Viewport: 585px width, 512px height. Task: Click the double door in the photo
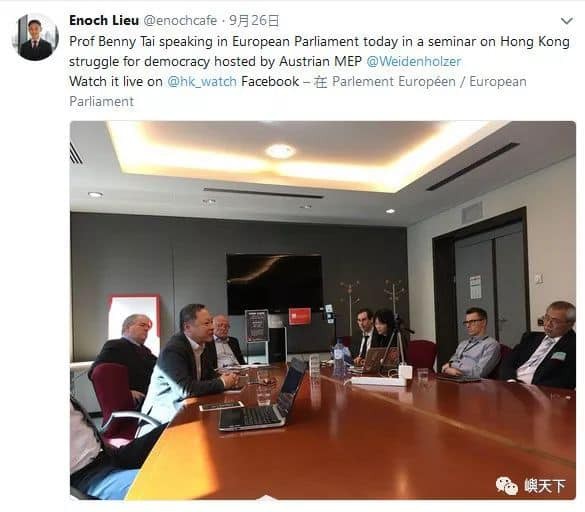(489, 285)
